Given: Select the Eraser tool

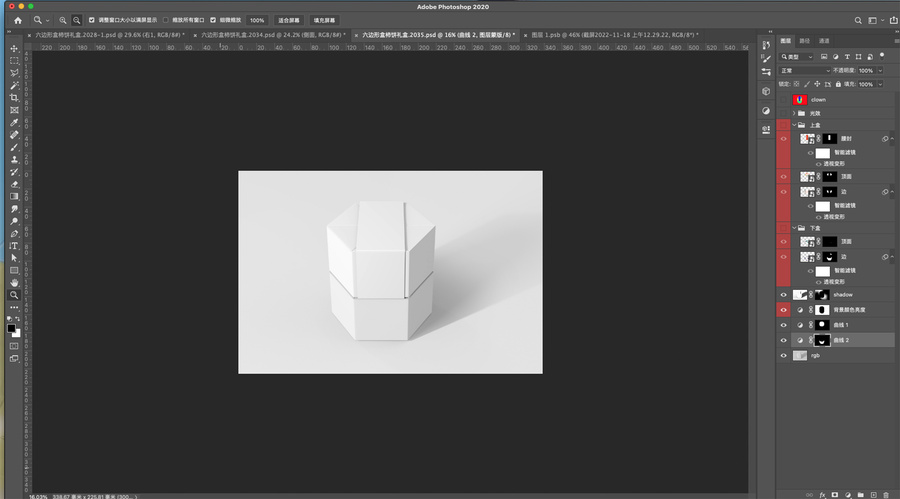Looking at the screenshot, I should click(14, 184).
